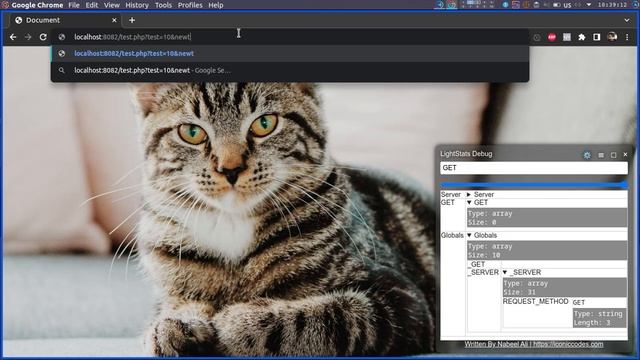The image size is (640, 360).
Task: Click the keyboard layout US indicator
Action: [567, 5]
